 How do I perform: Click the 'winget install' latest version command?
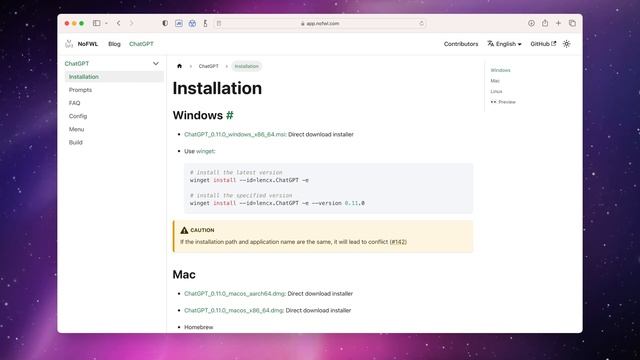pos(249,180)
